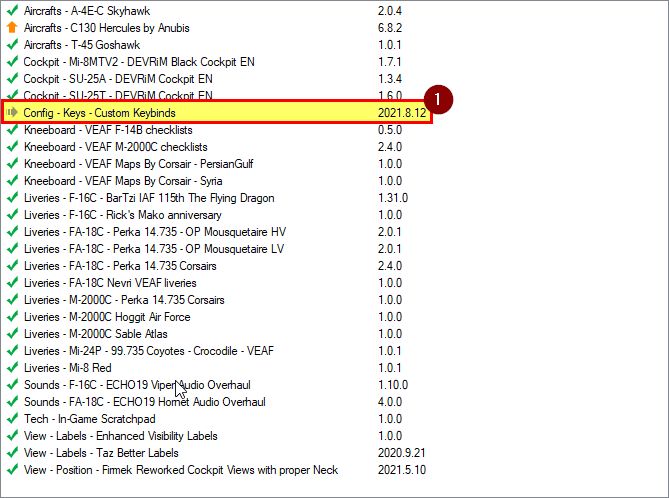Click the yellow arrow icon beside Custom Keybinds
Image resolution: width=669 pixels, height=498 pixels.
point(12,113)
